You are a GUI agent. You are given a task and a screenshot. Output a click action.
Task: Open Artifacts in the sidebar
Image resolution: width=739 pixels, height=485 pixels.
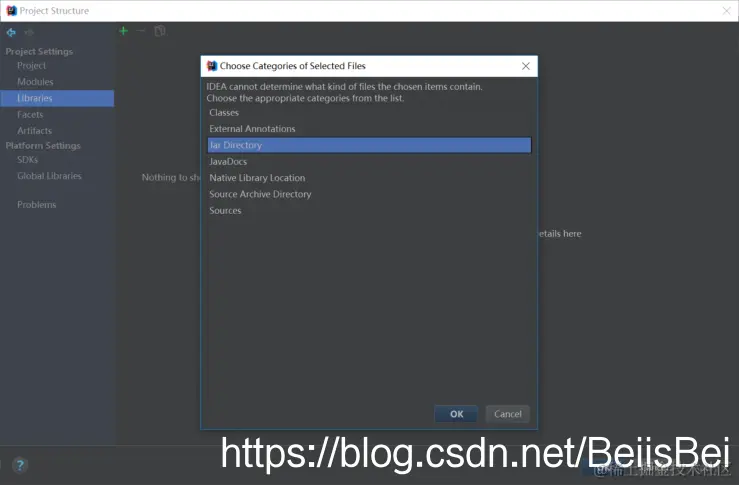tap(57, 131)
